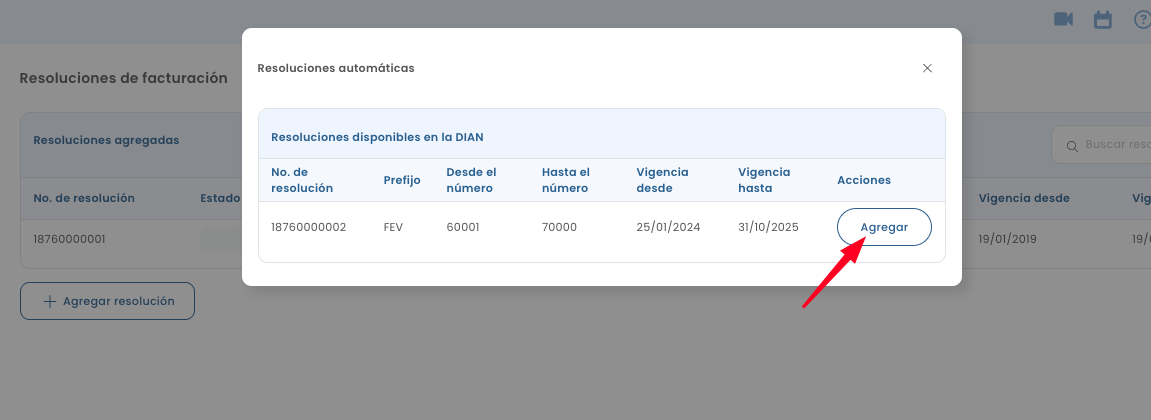Click the FEV prefix cell
The image size is (1151, 420).
pos(393,227)
